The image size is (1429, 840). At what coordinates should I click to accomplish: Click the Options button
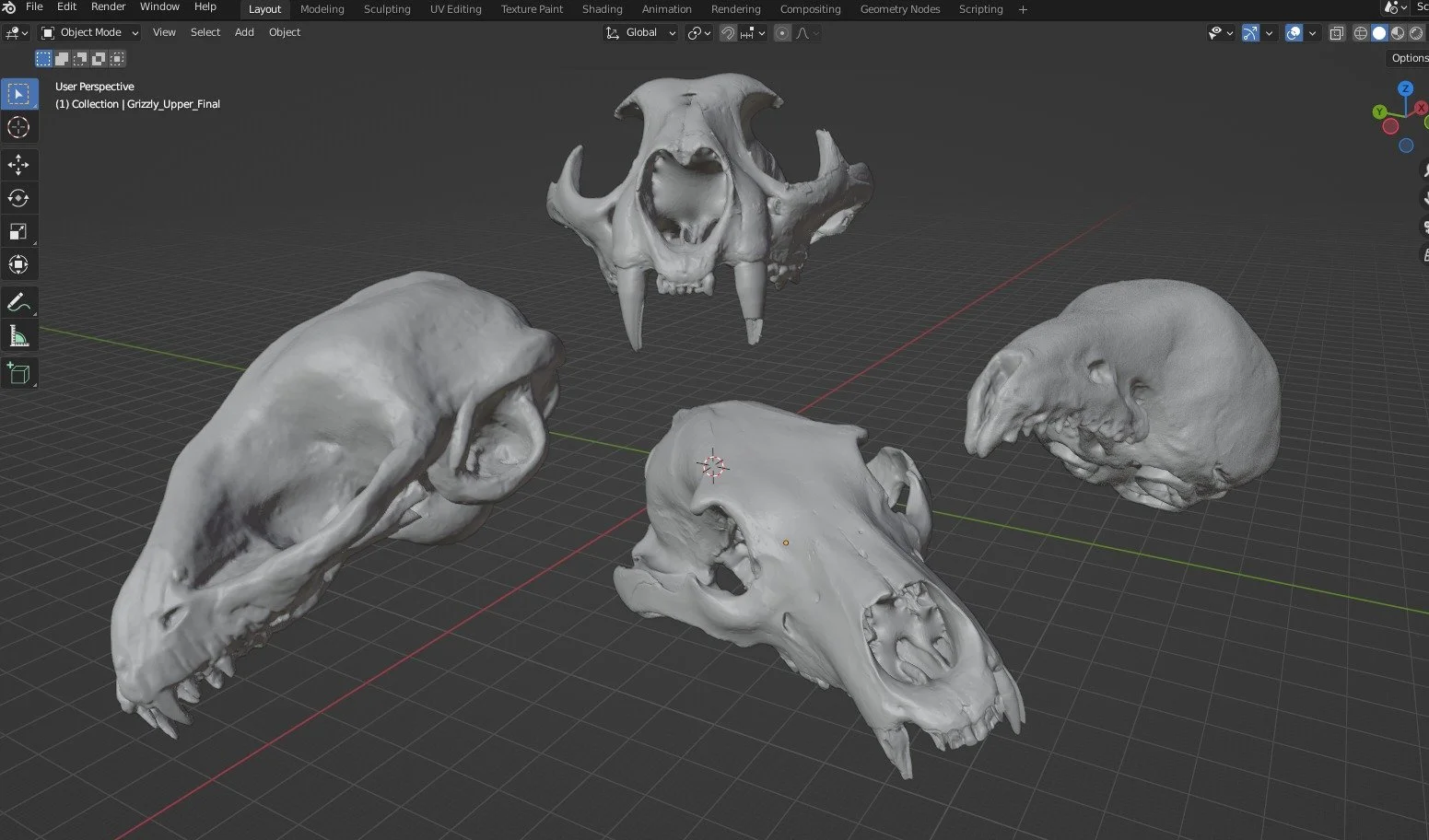1409,58
